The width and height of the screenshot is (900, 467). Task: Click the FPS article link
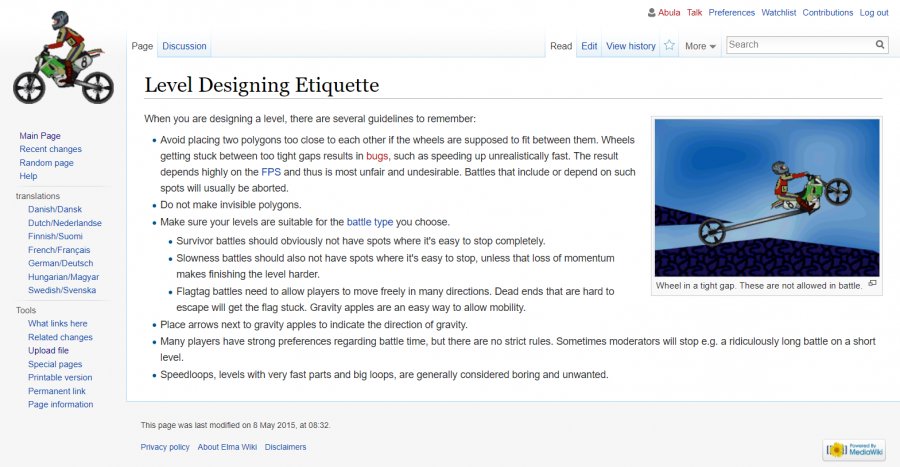click(x=271, y=172)
